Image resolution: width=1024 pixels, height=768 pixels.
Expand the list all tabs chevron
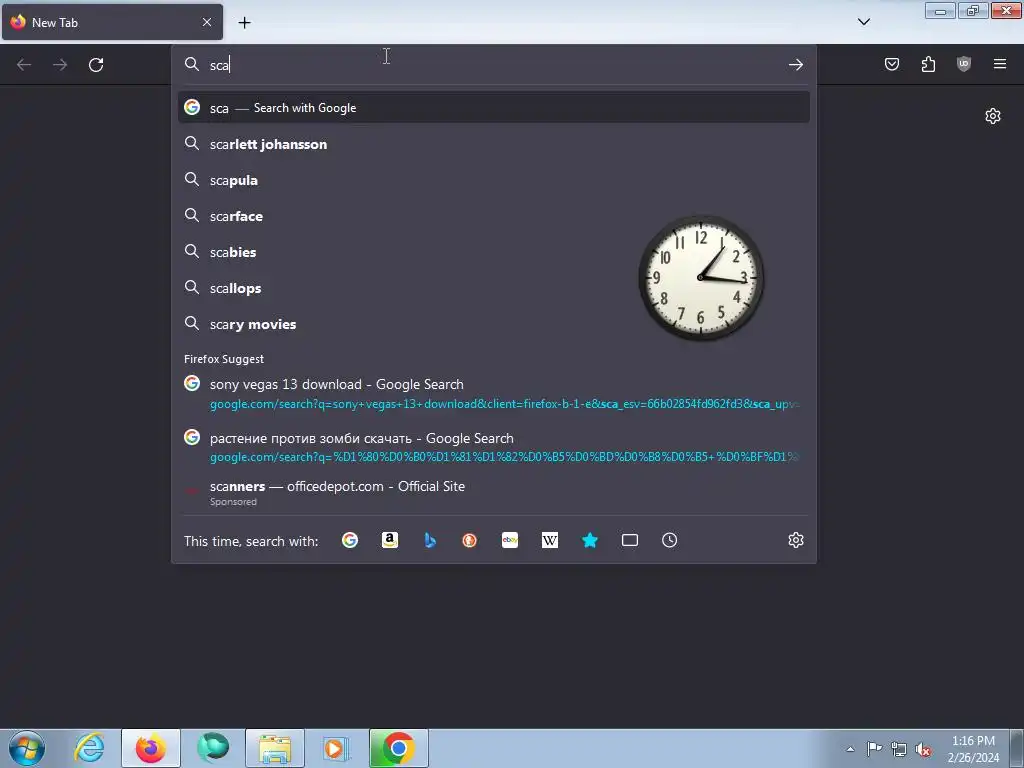[x=863, y=22]
